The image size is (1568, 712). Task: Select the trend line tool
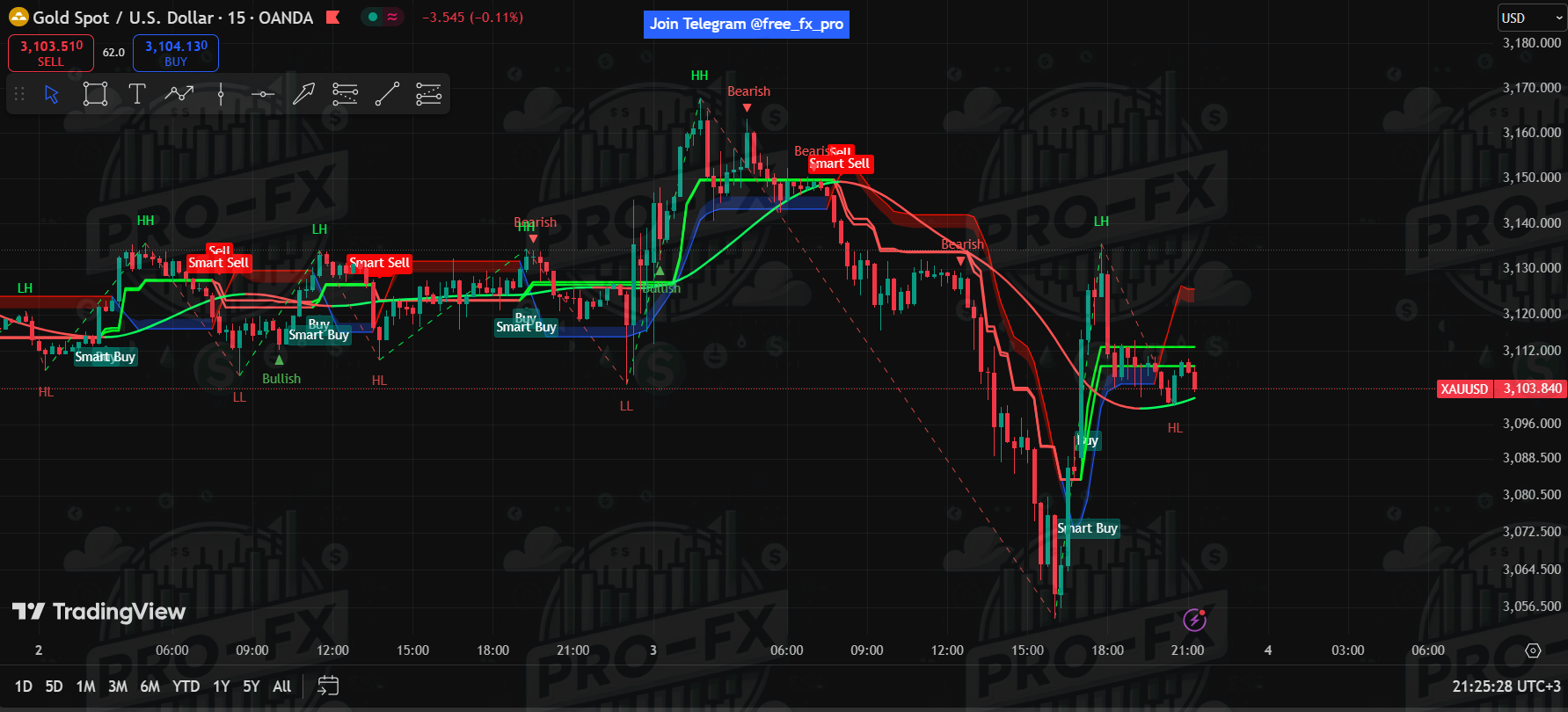tap(387, 94)
